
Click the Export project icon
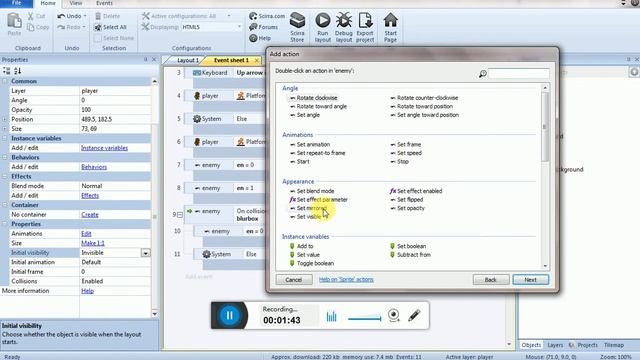pos(365,20)
